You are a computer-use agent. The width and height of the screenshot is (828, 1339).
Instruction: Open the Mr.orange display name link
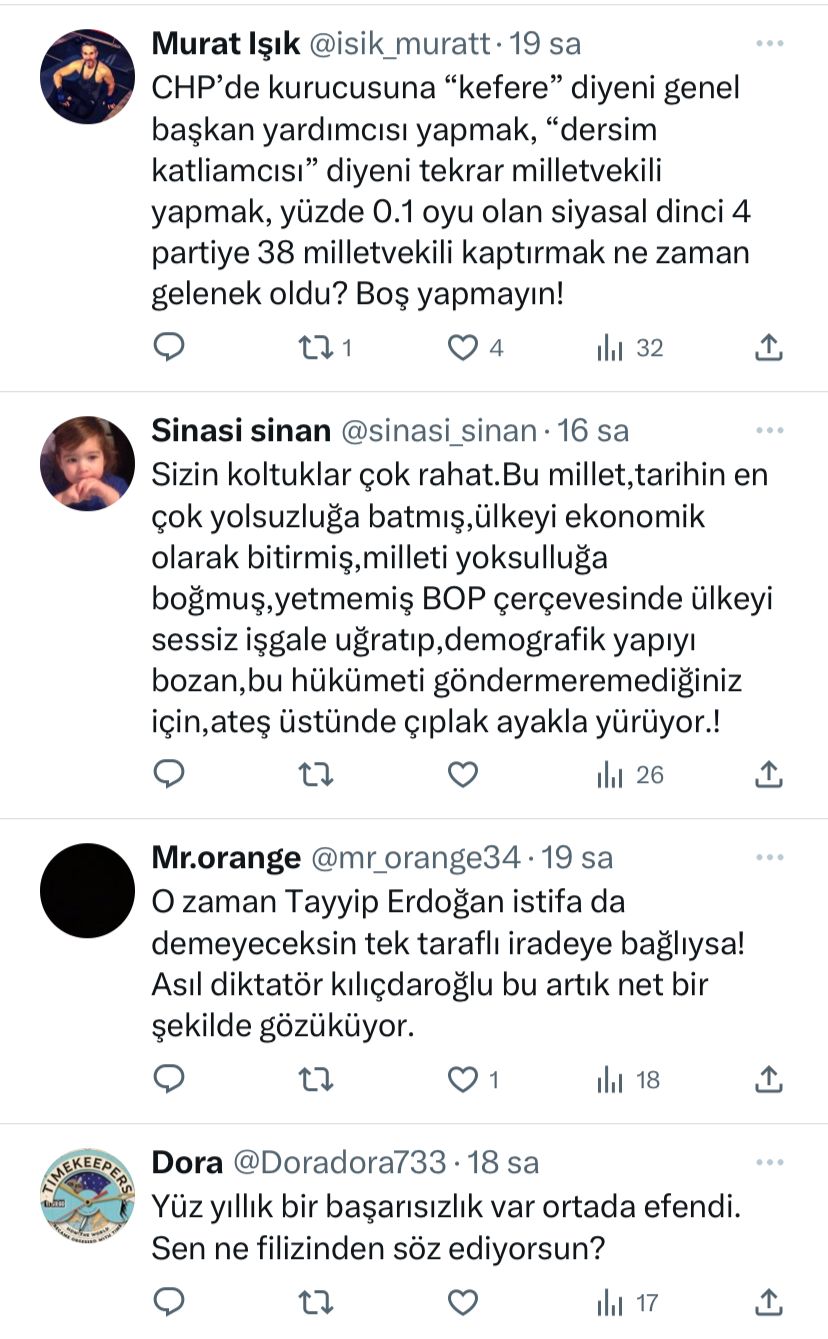(x=225, y=858)
